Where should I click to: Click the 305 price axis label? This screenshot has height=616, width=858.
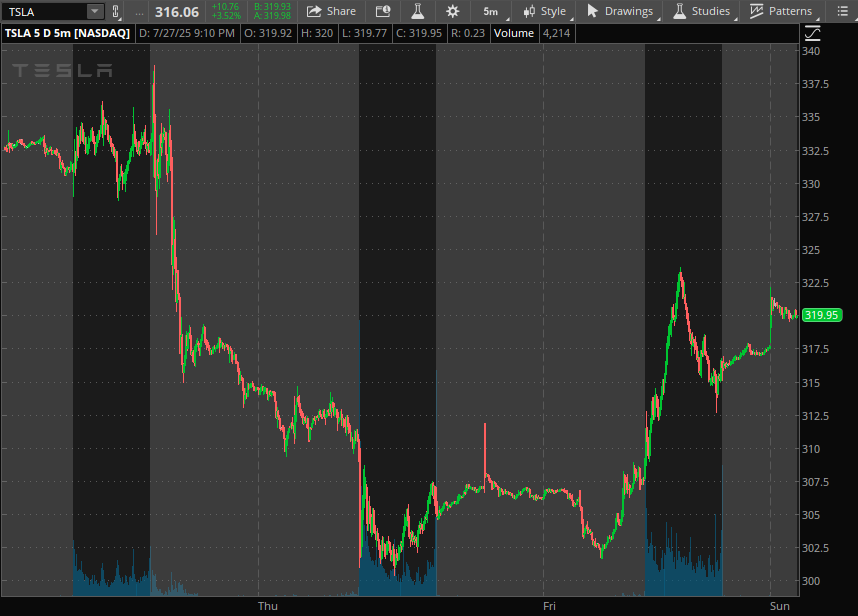pyautogui.click(x=811, y=515)
